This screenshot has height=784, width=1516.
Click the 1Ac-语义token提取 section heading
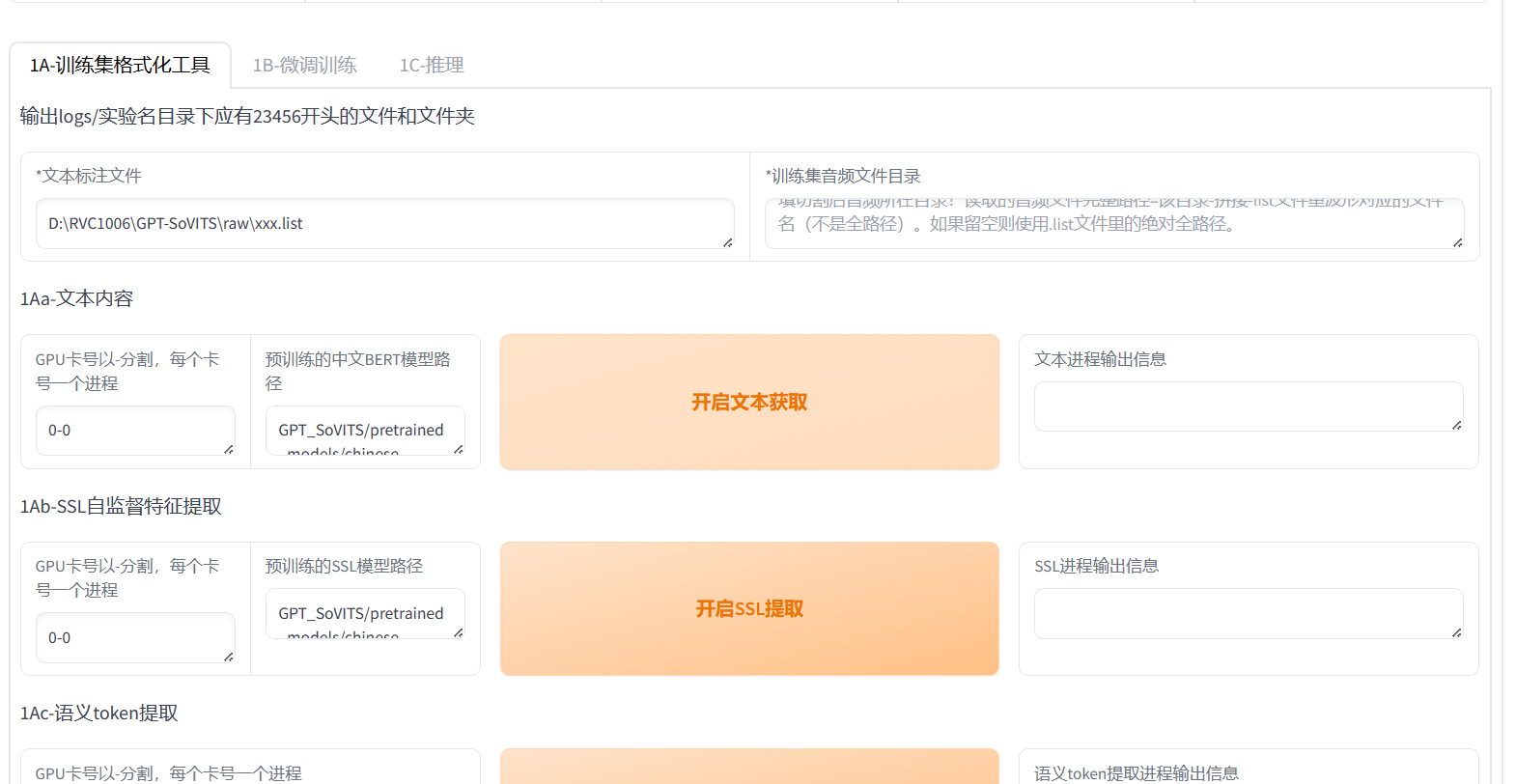click(x=98, y=713)
